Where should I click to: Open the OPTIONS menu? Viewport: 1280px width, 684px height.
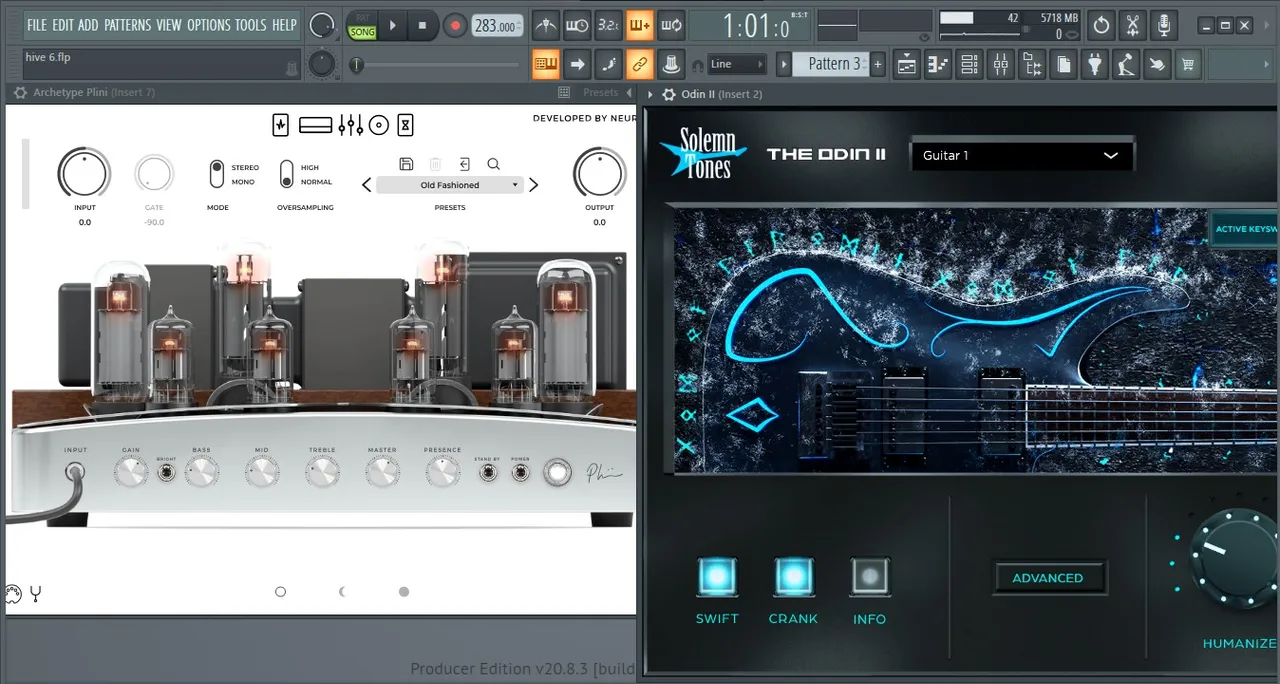point(209,25)
